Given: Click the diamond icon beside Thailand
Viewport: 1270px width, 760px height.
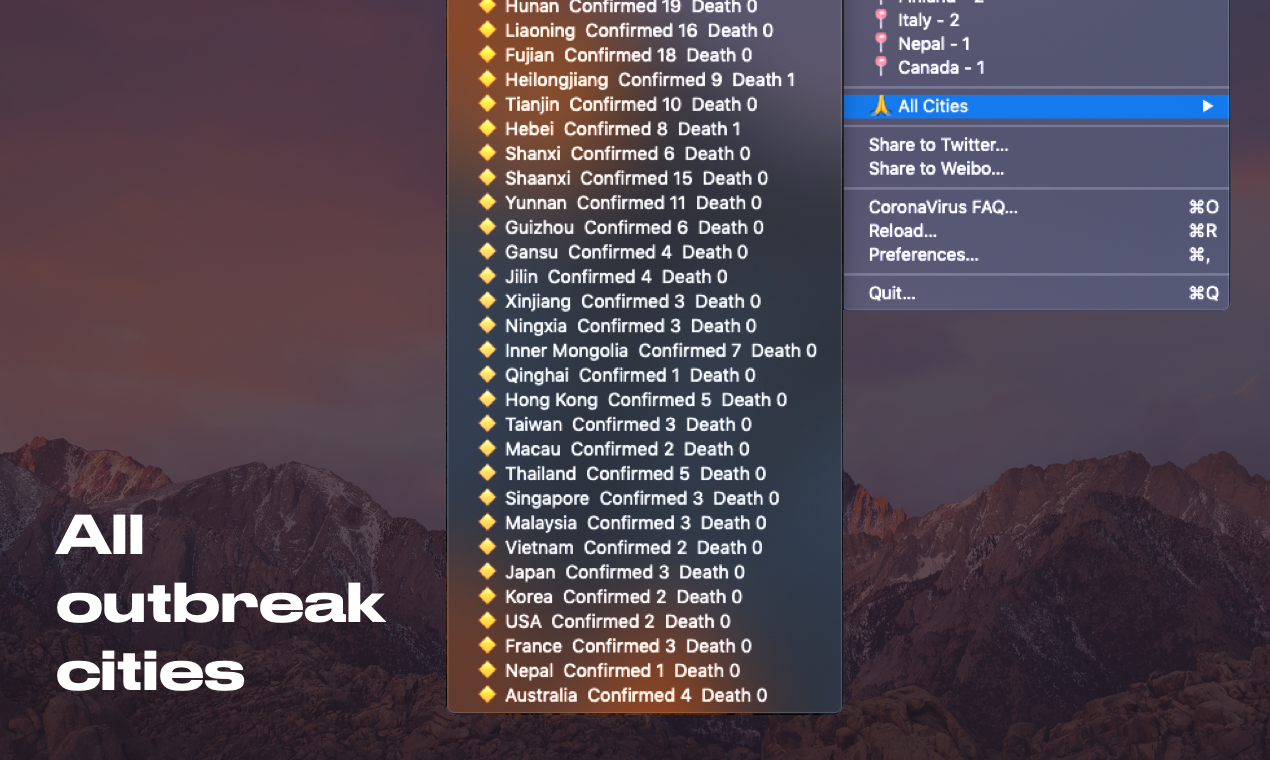Looking at the screenshot, I should [x=487, y=473].
